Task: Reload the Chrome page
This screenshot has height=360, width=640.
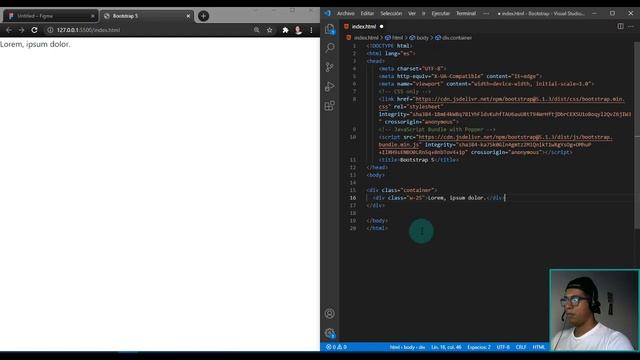Action: [x=34, y=30]
